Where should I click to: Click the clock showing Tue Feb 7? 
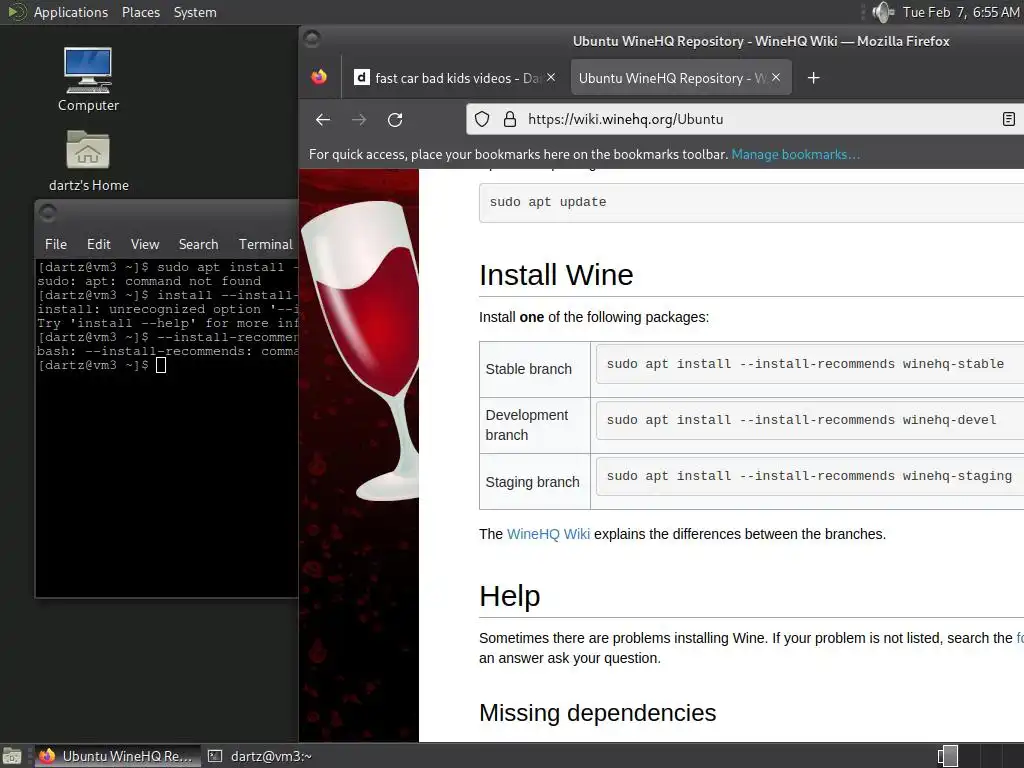click(x=960, y=12)
